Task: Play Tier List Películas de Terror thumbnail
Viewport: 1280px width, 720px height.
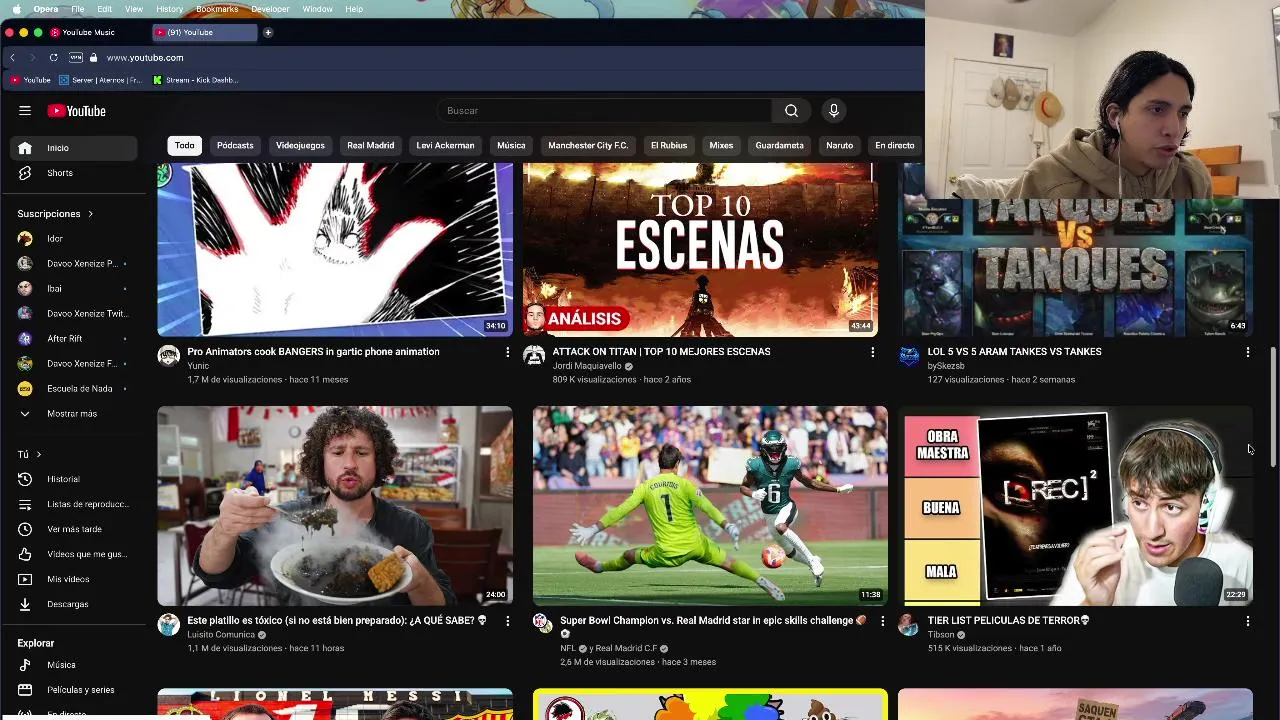Action: click(1075, 506)
